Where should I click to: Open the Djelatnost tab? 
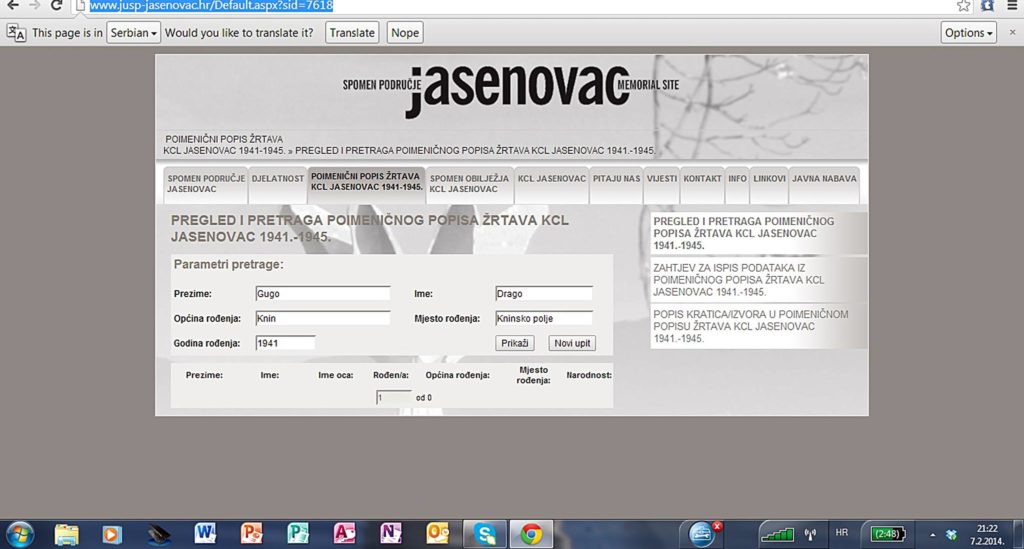278,184
